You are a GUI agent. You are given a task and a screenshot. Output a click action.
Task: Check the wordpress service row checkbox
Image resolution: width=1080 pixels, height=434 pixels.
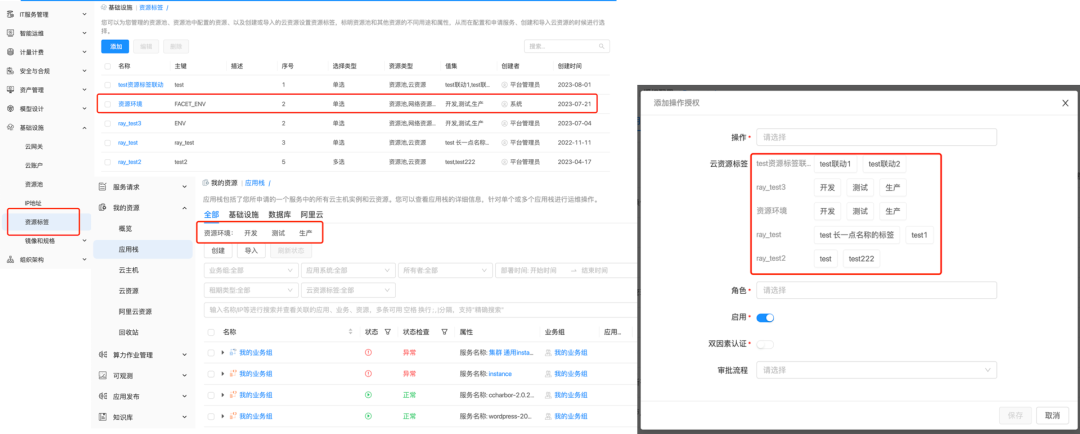click(211, 416)
